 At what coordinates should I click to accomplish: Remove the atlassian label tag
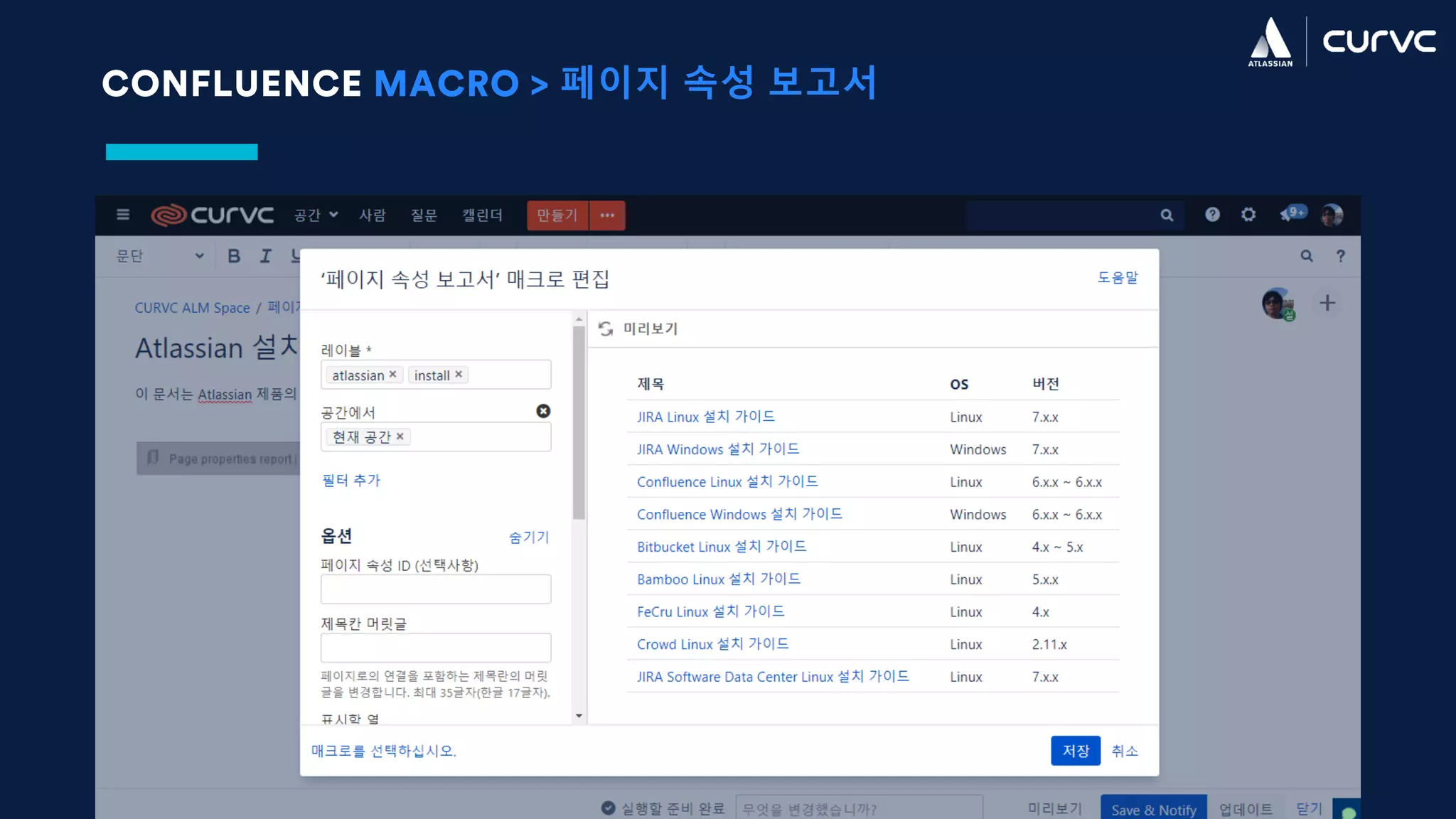click(392, 374)
